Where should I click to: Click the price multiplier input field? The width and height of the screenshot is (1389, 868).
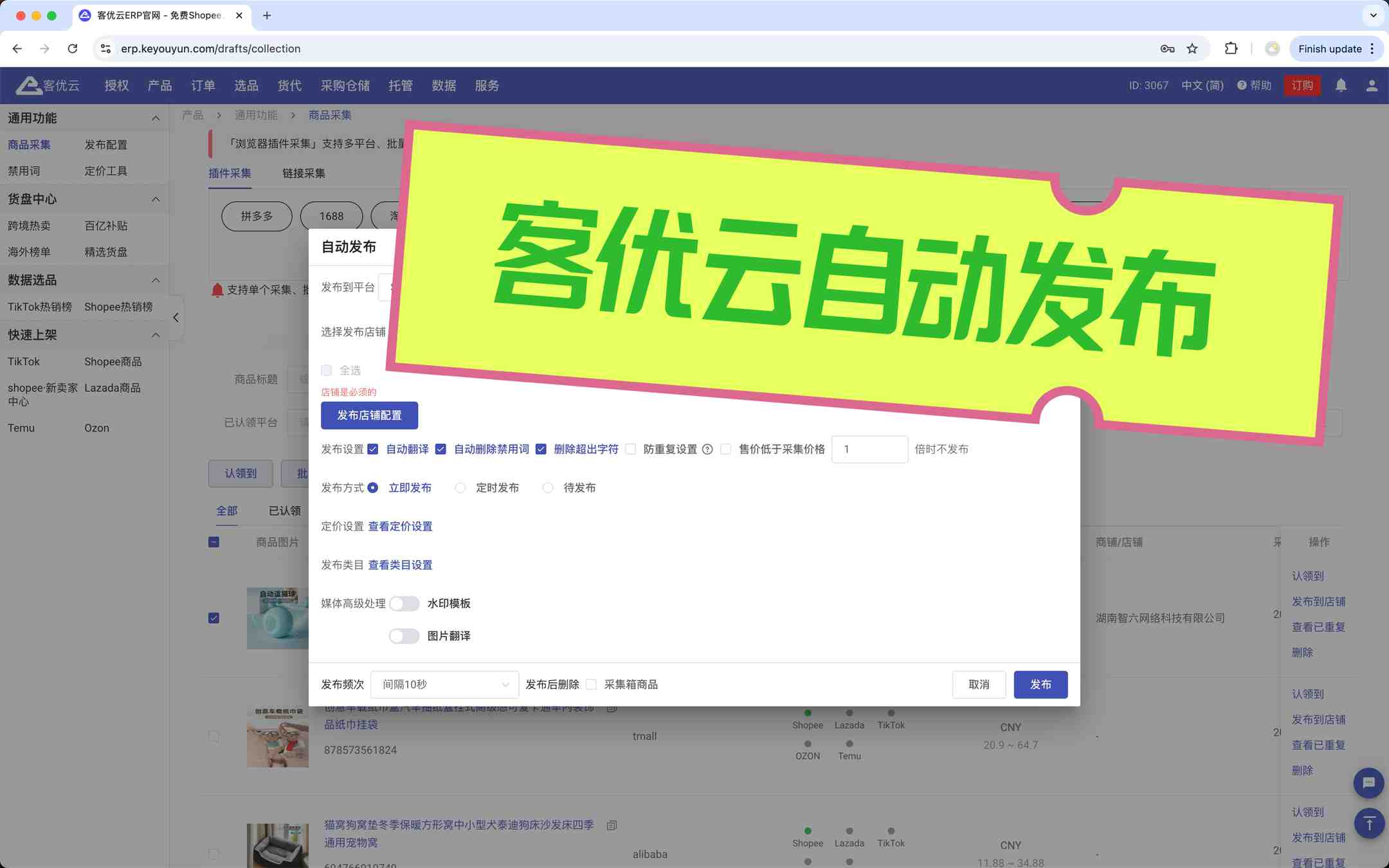click(869, 449)
